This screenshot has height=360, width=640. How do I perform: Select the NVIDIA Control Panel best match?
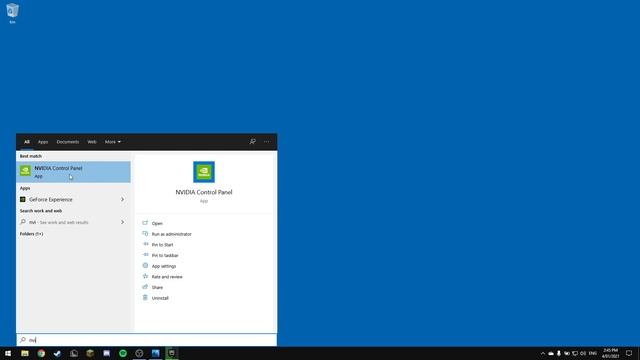click(73, 172)
